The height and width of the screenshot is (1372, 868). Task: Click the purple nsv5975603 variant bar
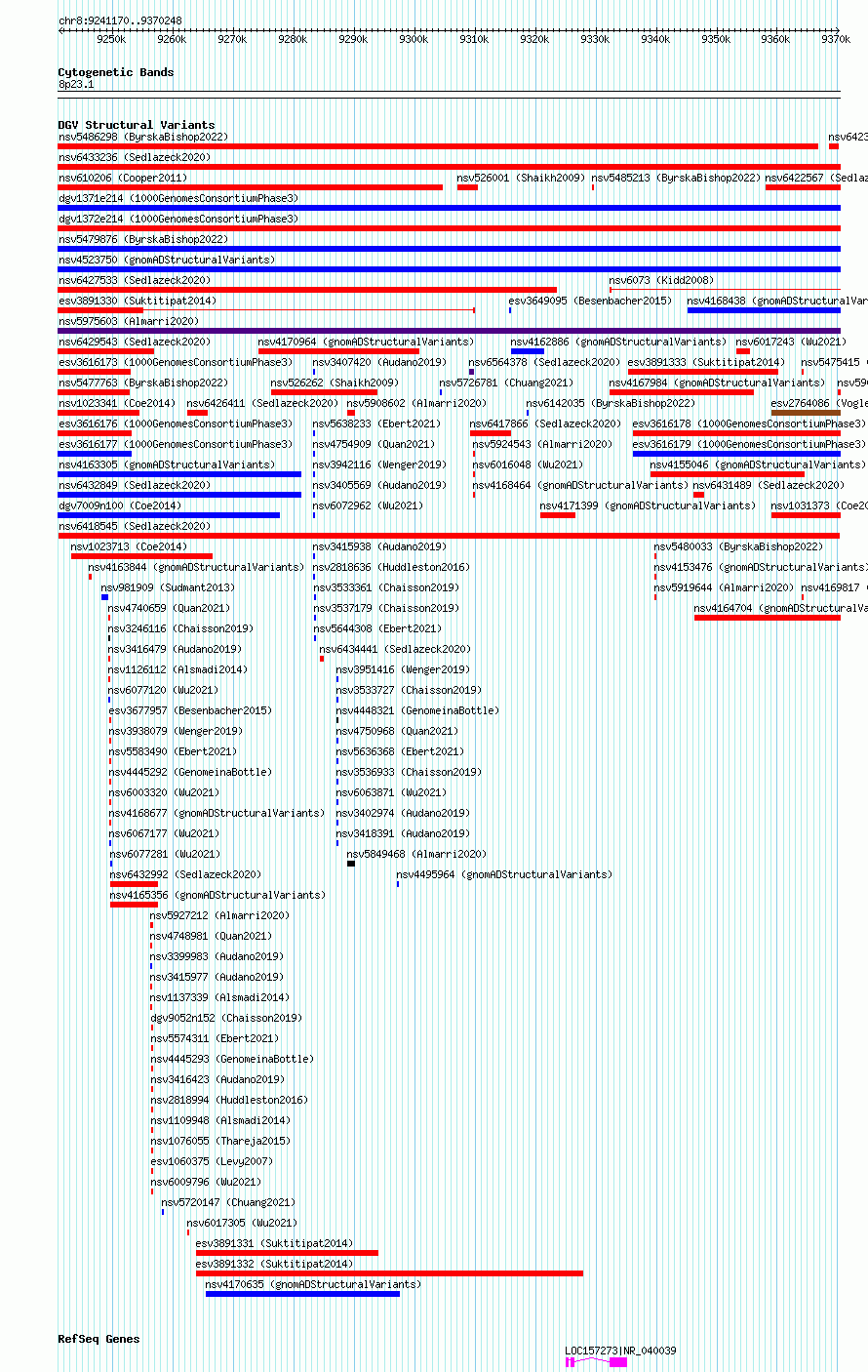(449, 331)
